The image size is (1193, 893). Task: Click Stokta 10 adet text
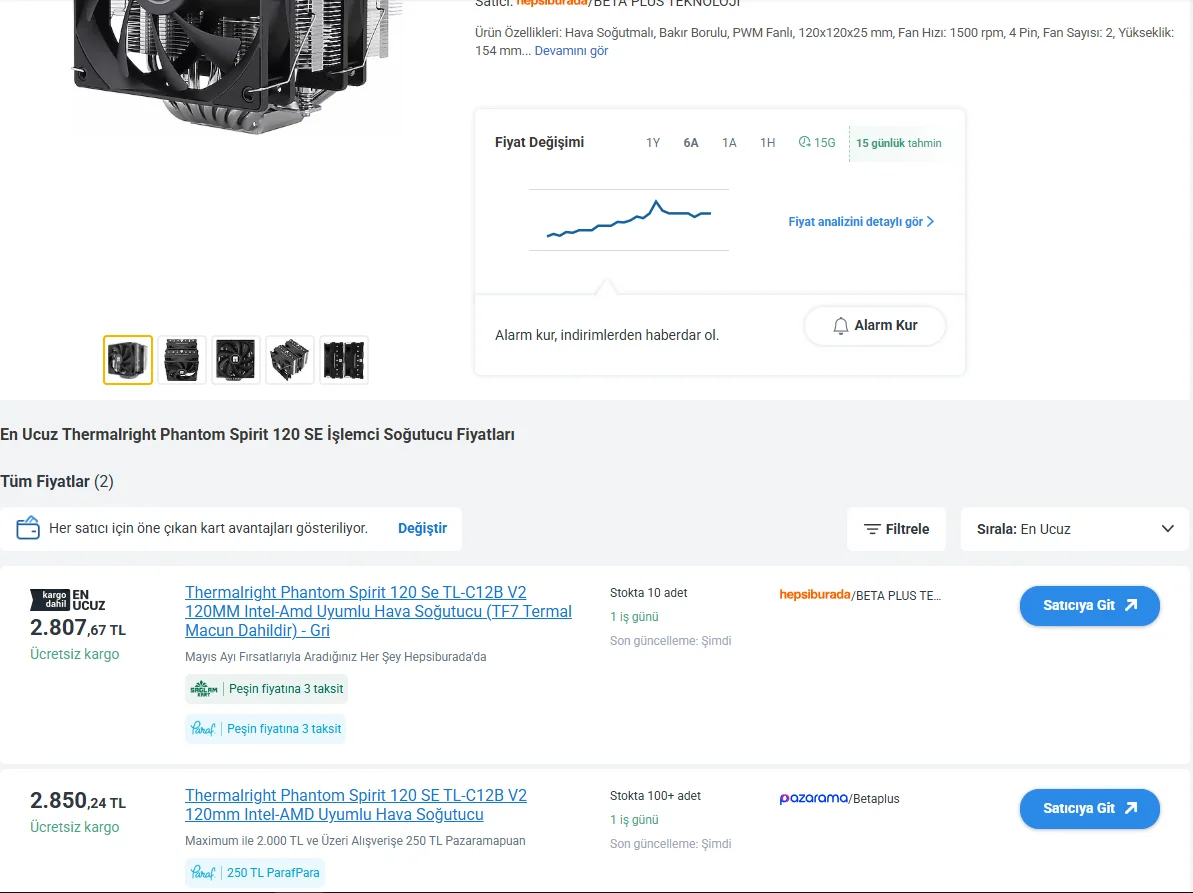point(648,593)
